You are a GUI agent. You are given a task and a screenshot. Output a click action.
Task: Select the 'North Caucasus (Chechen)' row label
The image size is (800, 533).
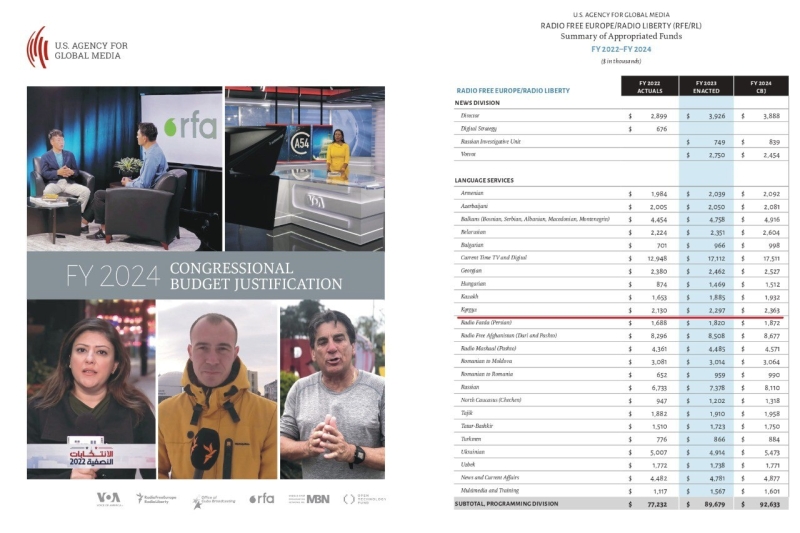(490, 400)
